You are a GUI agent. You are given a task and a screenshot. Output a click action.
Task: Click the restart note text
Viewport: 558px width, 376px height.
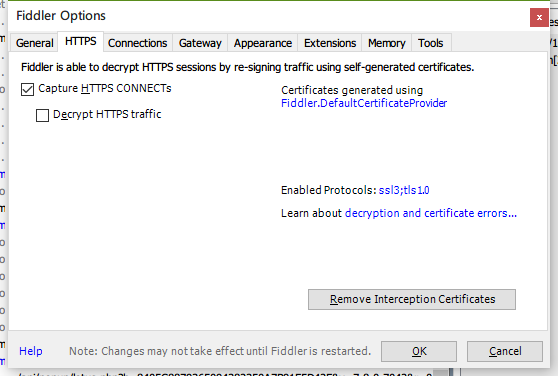point(220,351)
